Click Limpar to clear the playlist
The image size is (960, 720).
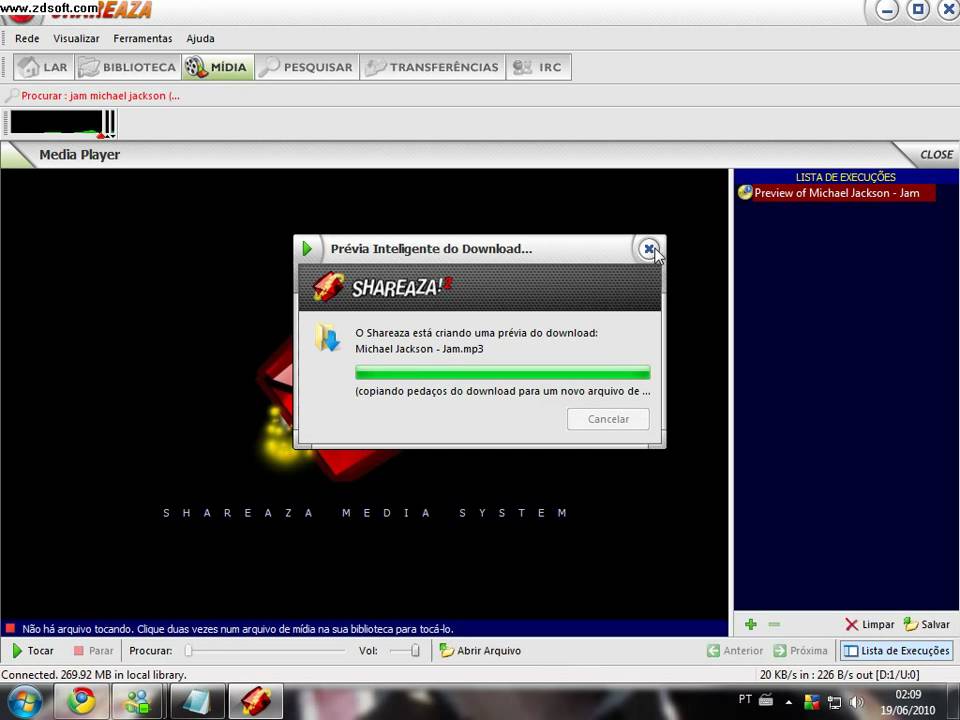click(x=869, y=624)
